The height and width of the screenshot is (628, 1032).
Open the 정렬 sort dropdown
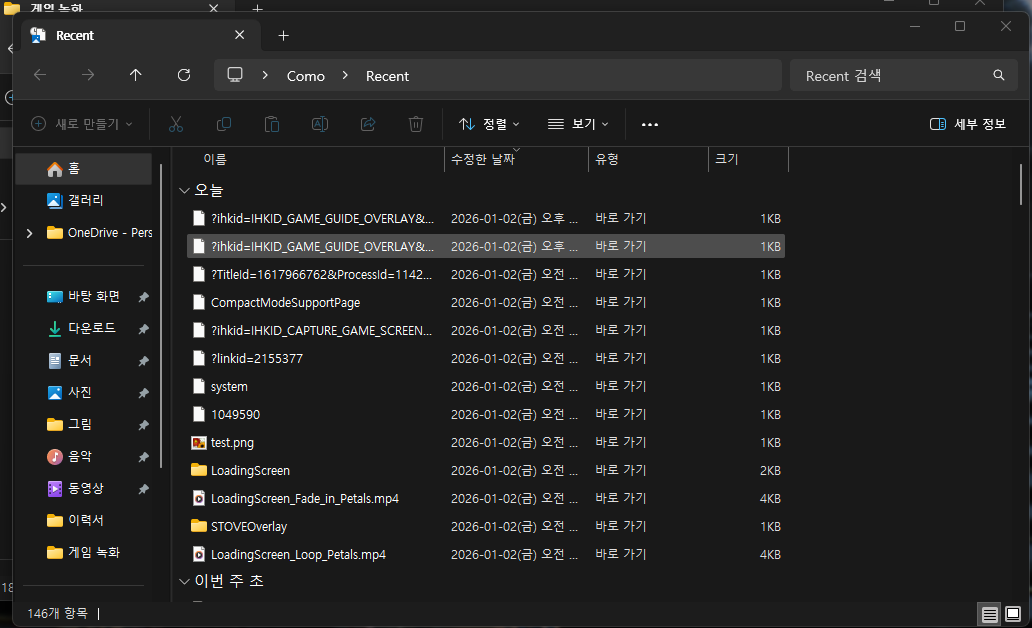click(x=489, y=124)
